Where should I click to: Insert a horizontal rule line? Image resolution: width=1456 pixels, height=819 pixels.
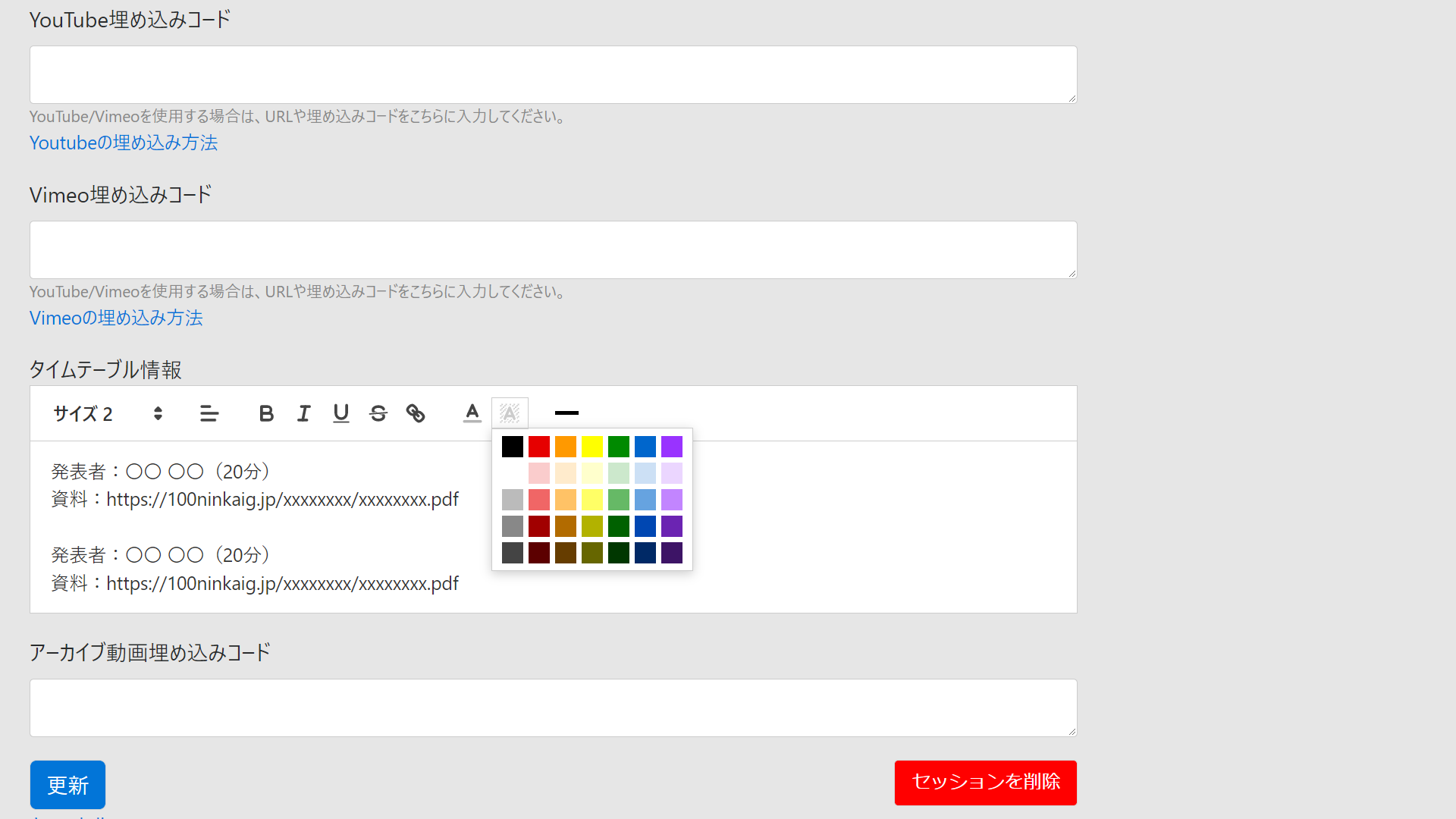click(x=566, y=413)
